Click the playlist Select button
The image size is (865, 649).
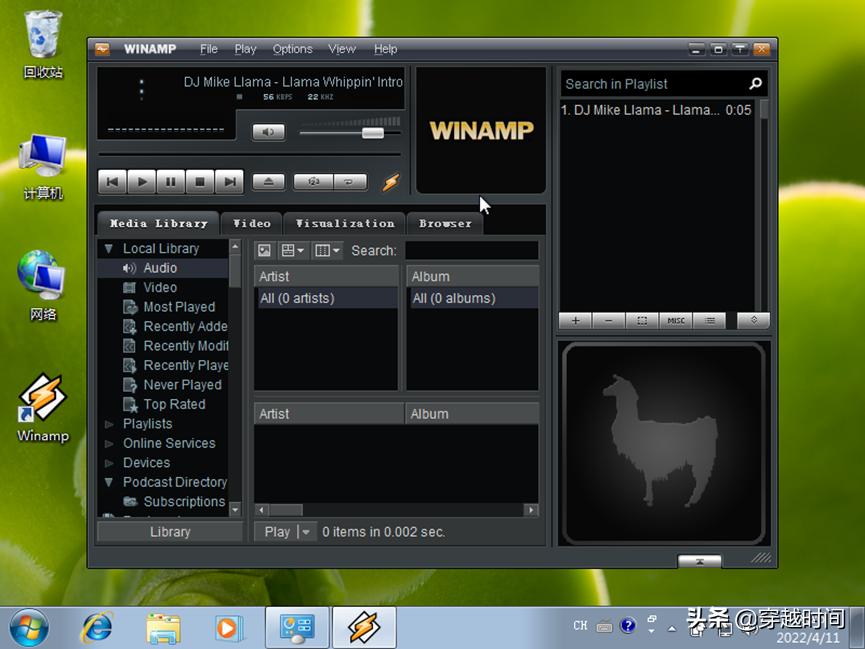pos(642,321)
